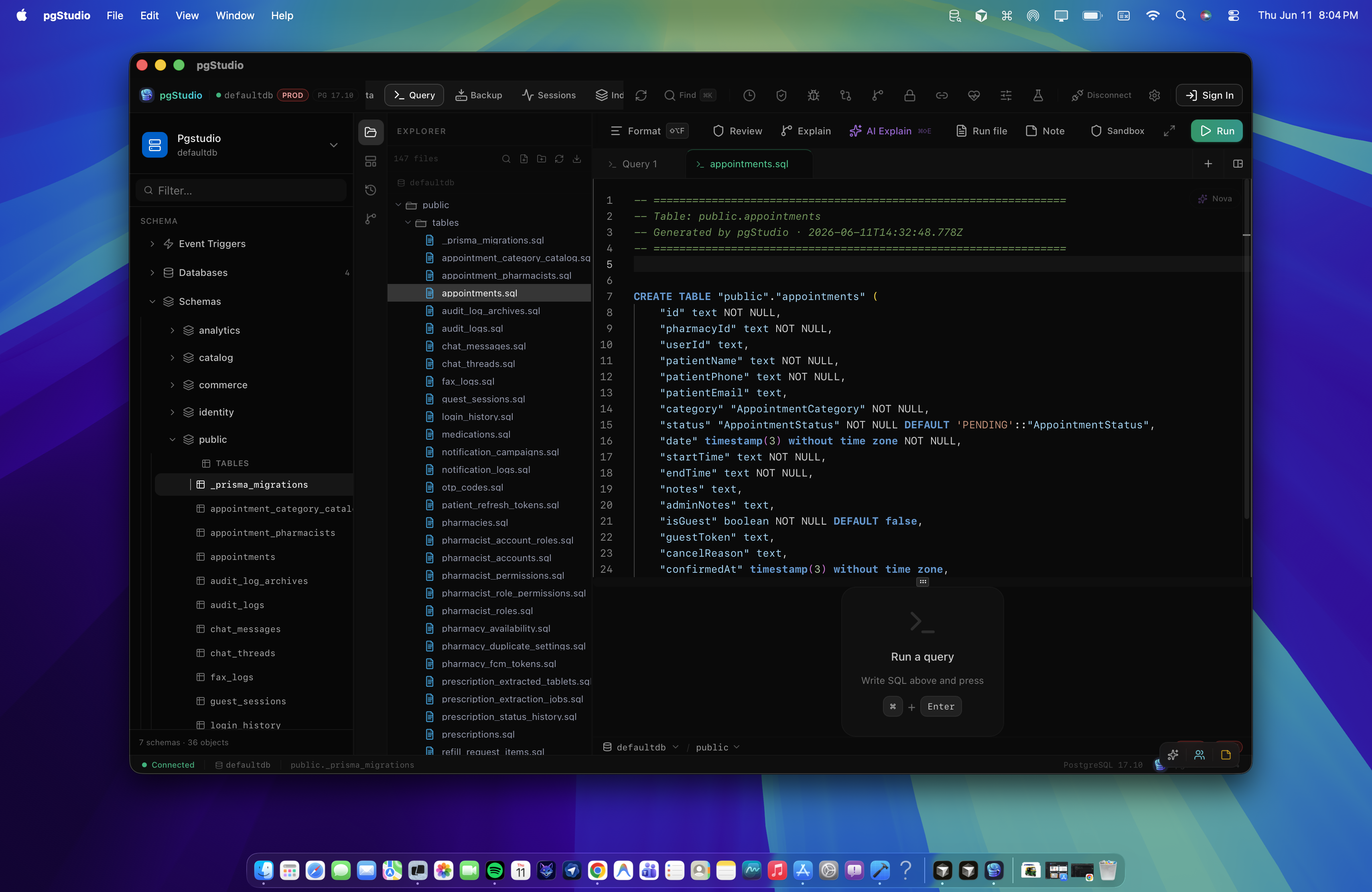The image size is (1372, 892).
Task: Click the lock icon in the toolbar
Action: pyautogui.click(x=910, y=95)
